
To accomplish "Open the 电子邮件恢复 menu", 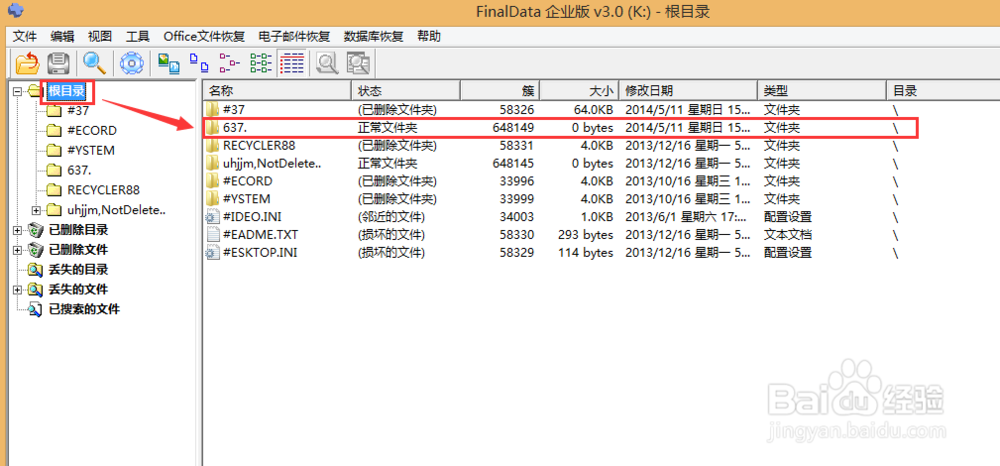I will pyautogui.click(x=295, y=36).
